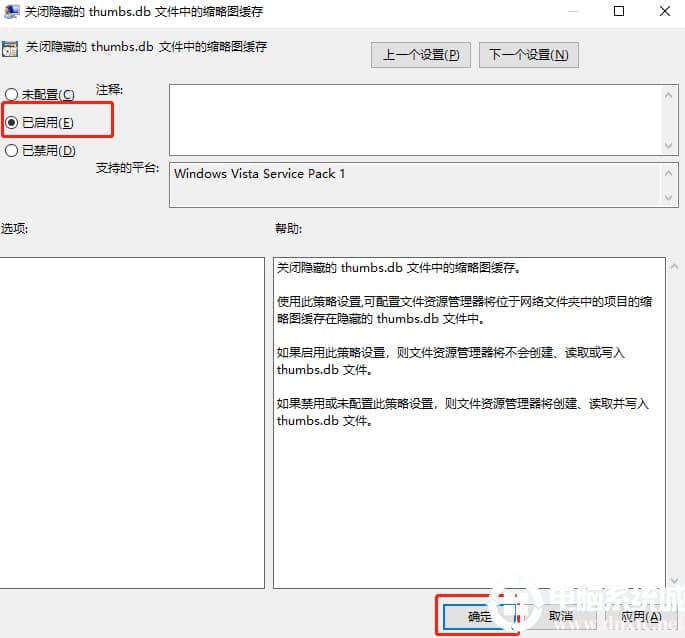Screen dimensions: 685x638
Task: Click help line '关闭隐藏的 thumbs.db 文件中的缩略图缓存。'
Action: click(x=398, y=267)
